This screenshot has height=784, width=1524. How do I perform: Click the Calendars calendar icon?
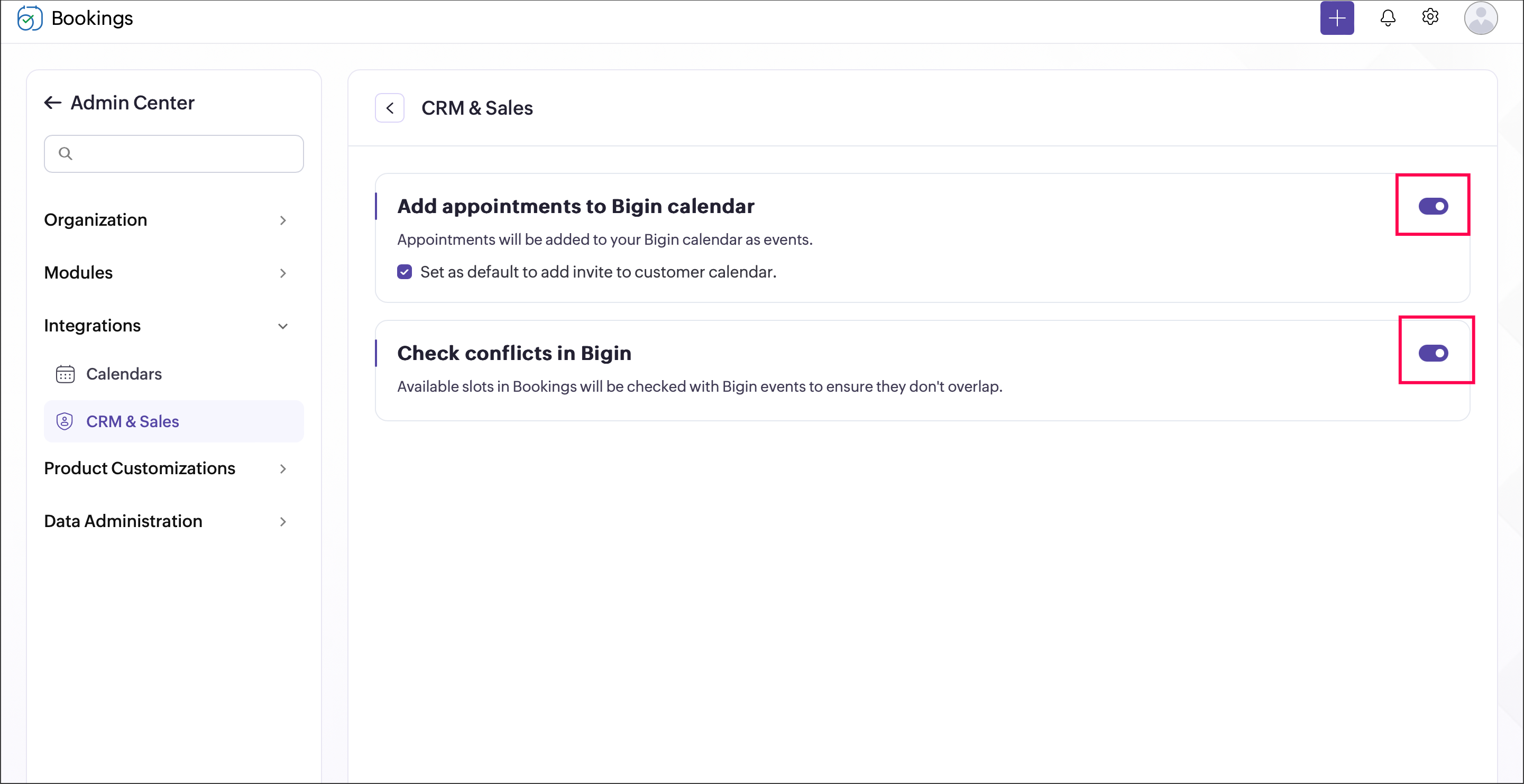[65, 374]
